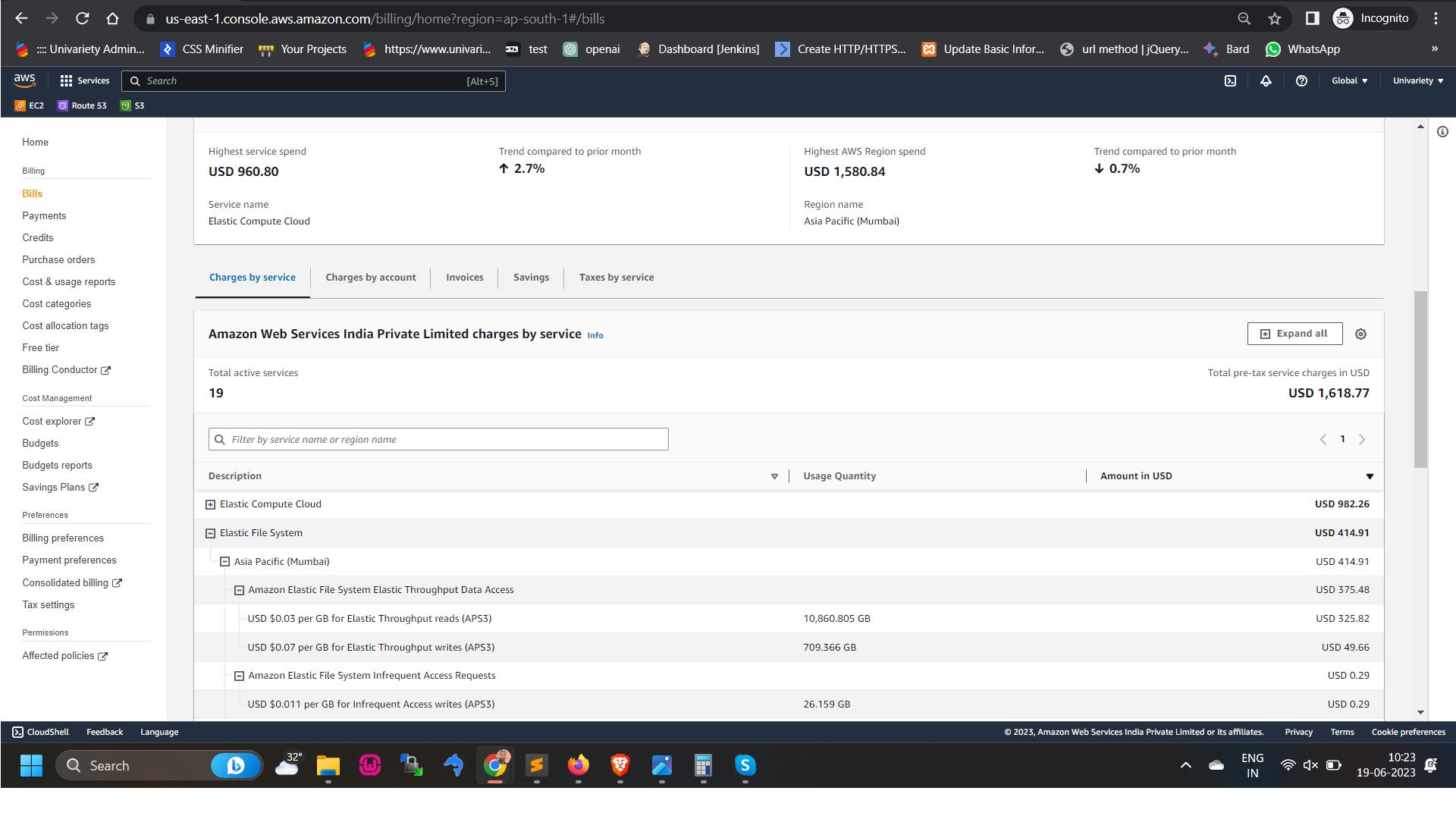This screenshot has height=819, width=1456.
Task: Open Chrome three-dot menu
Action: pos(1436,18)
